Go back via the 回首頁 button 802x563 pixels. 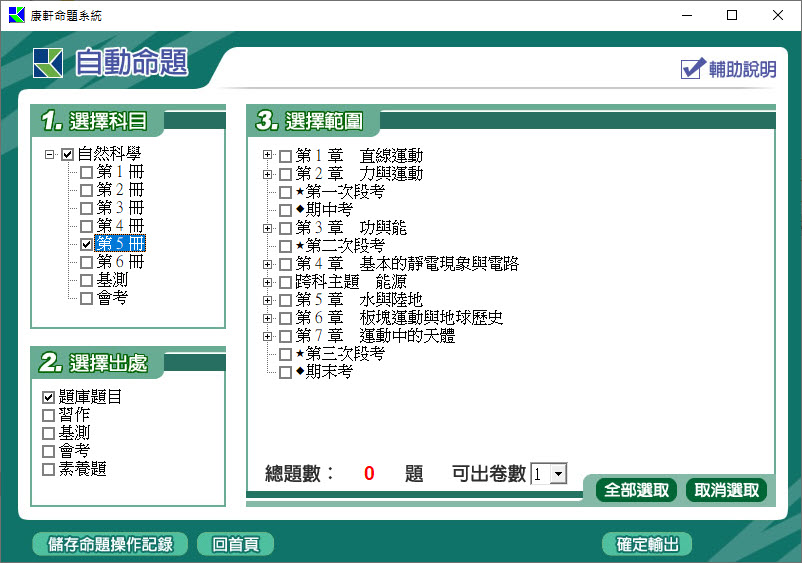235,544
